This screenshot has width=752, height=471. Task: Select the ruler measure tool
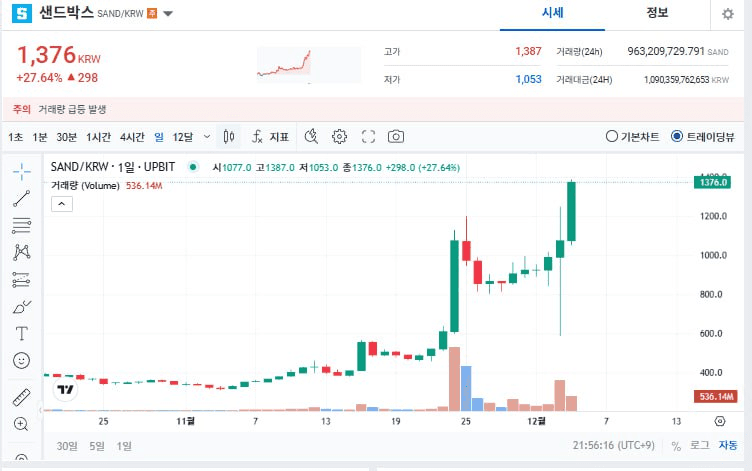(22, 397)
